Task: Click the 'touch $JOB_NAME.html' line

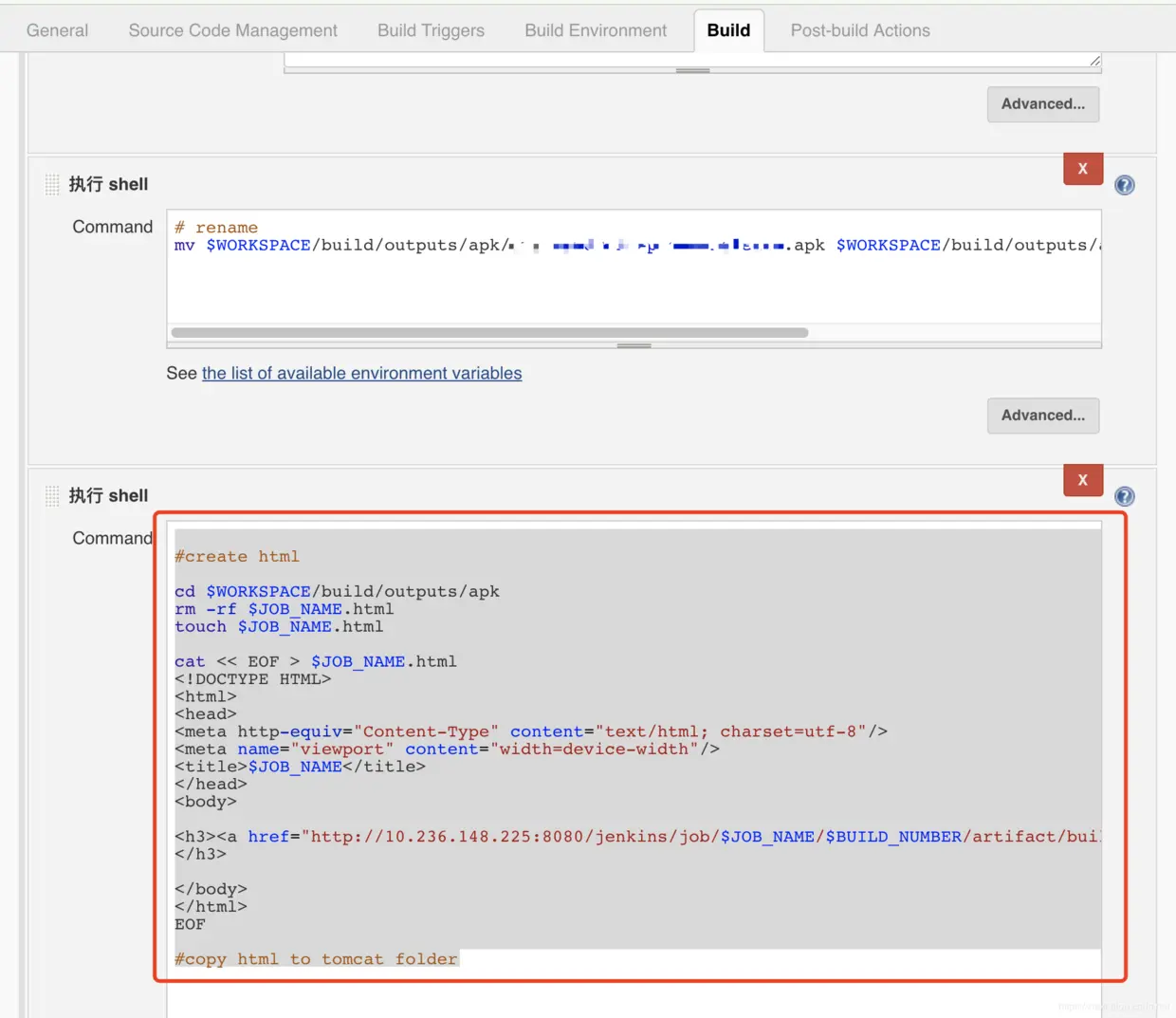Action: 279,627
